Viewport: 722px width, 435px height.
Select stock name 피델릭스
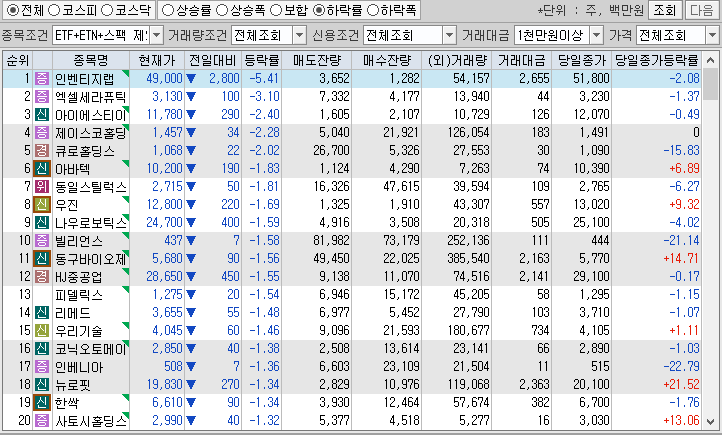[79, 295]
